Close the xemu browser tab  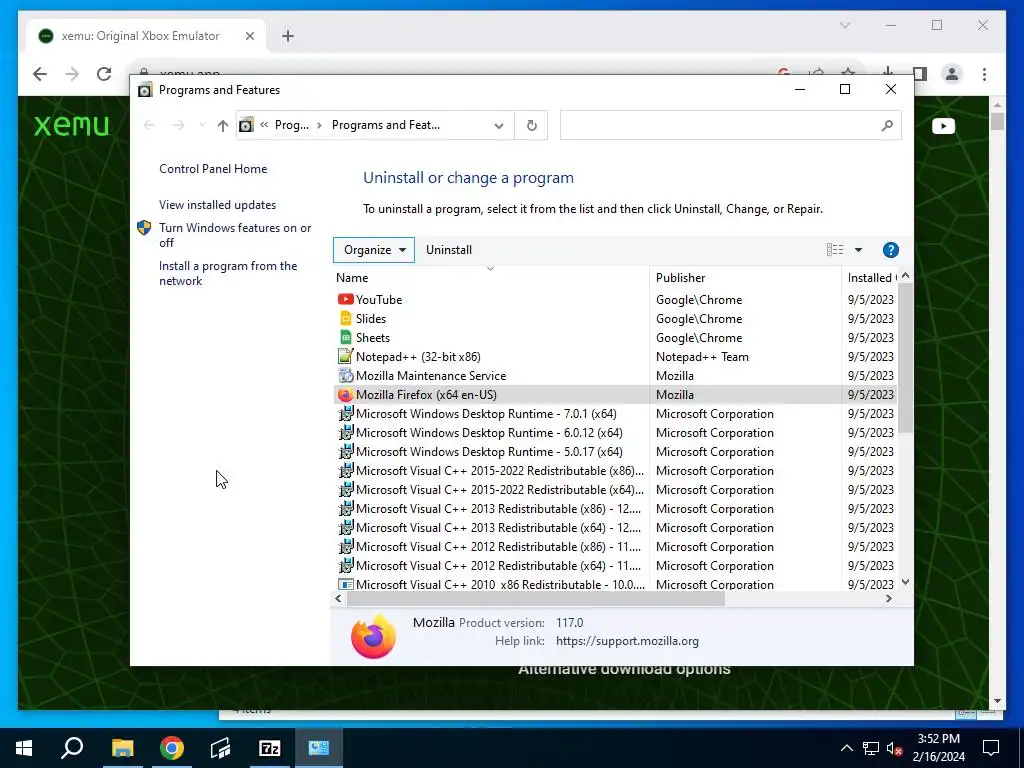[249, 36]
